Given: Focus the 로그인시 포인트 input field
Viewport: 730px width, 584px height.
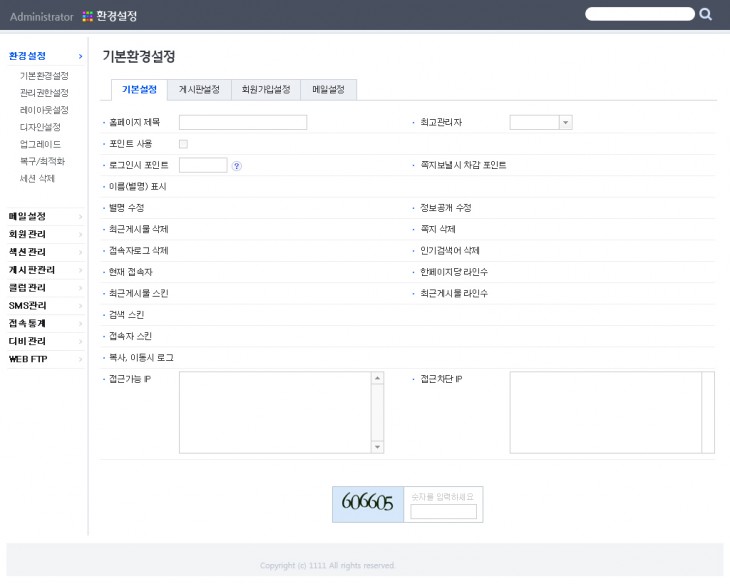Looking at the screenshot, I should [x=203, y=165].
